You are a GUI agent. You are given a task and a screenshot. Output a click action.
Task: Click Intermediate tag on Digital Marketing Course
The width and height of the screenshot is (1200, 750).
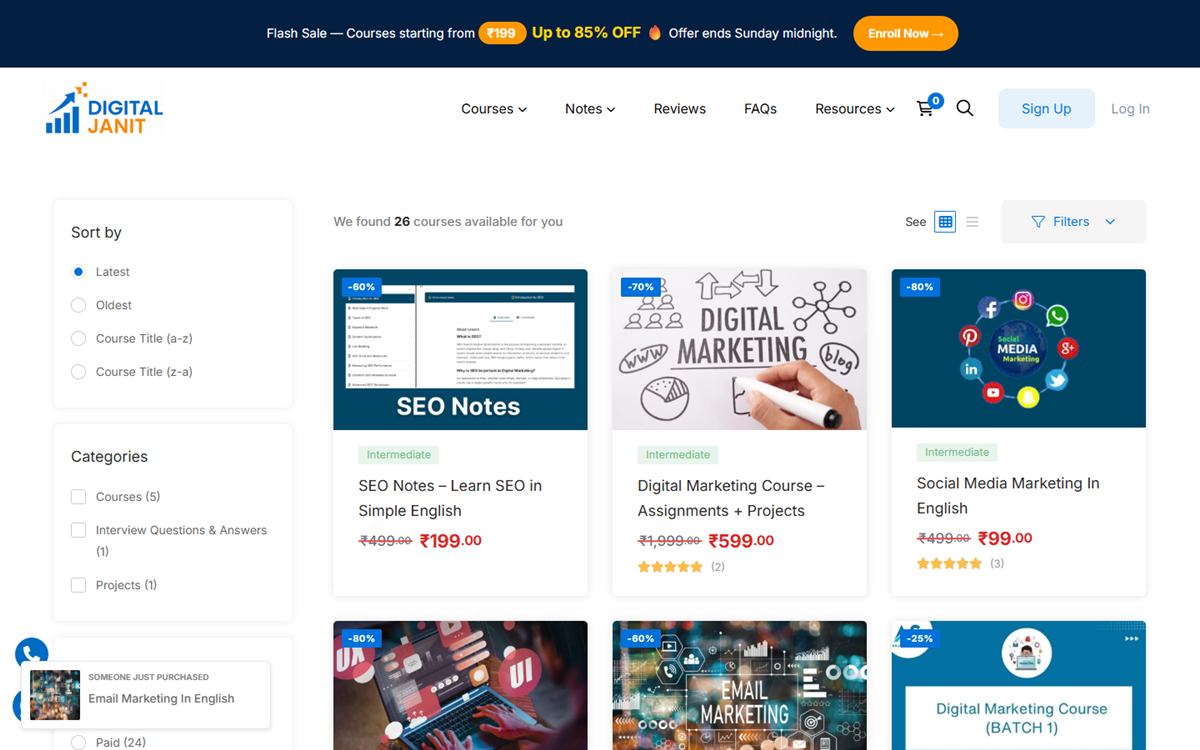pos(677,455)
